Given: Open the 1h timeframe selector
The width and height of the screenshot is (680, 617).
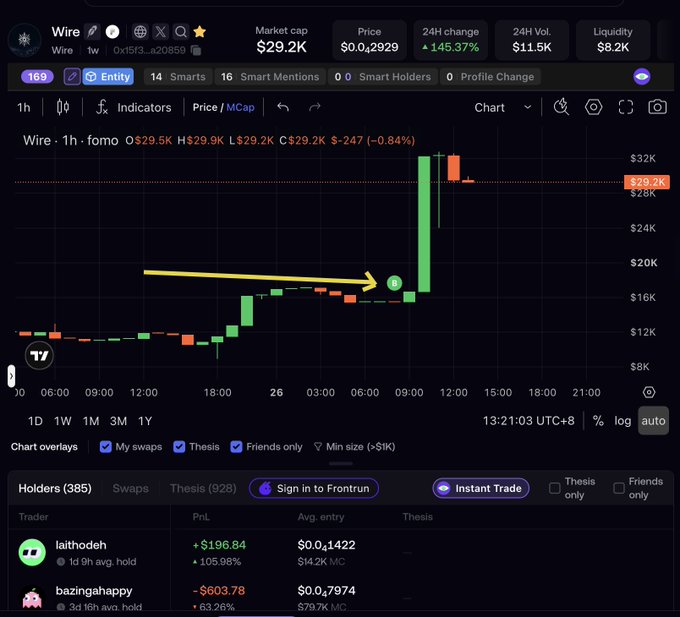Looking at the screenshot, I should pyautogui.click(x=24, y=108).
